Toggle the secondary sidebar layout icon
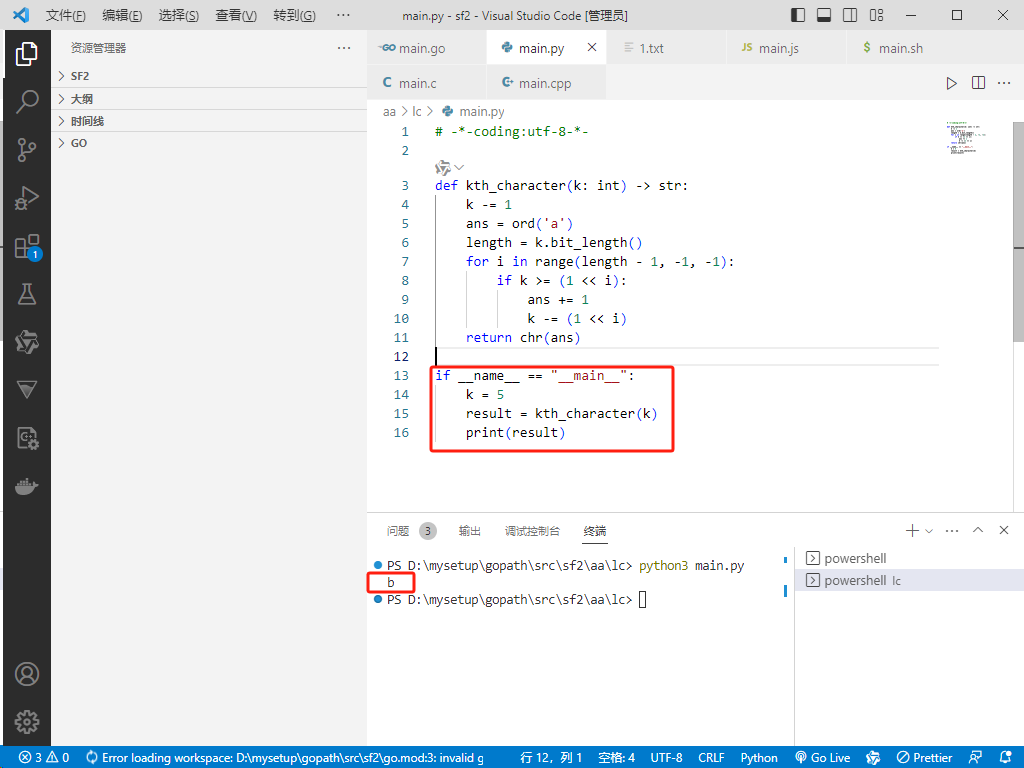Screen dimensions: 1024x768 [850, 15]
